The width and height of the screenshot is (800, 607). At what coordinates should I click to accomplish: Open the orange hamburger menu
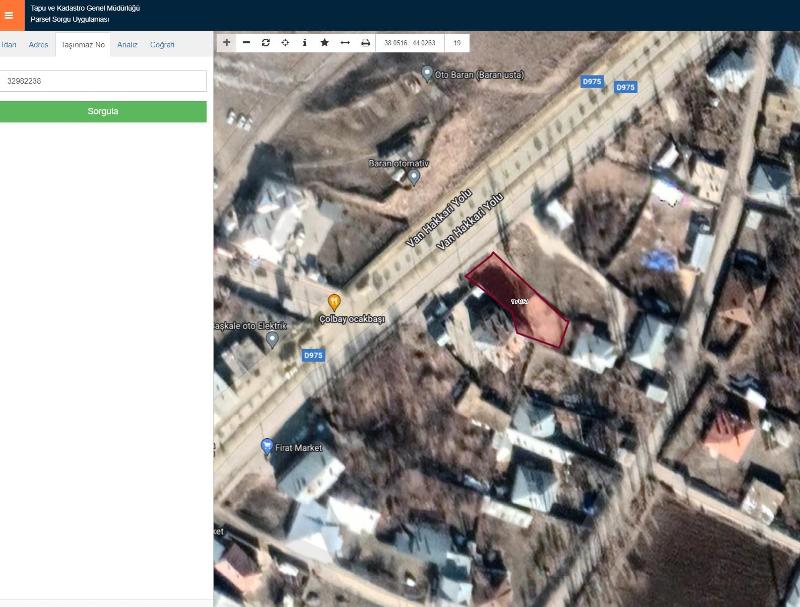pos(10,15)
